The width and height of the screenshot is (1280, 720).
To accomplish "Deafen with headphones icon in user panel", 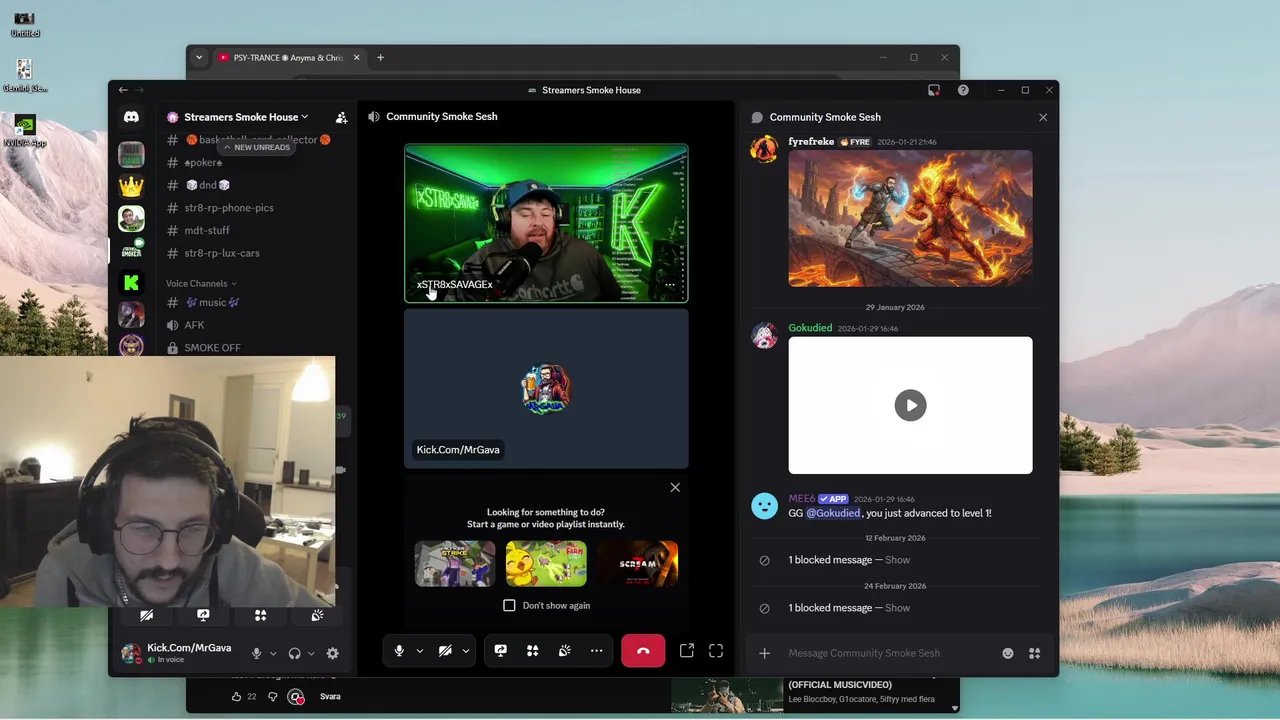I will 294,653.
